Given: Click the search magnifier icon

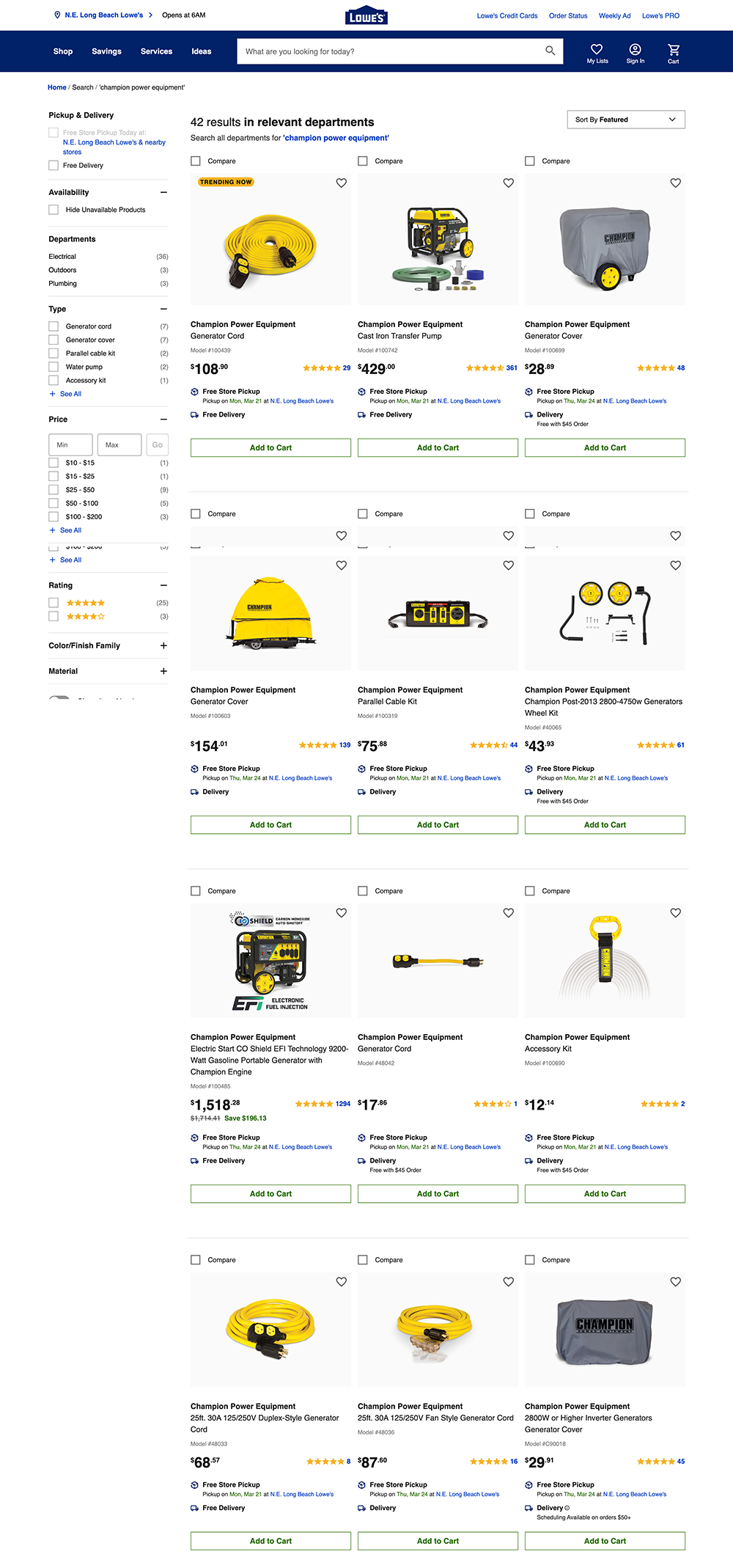Looking at the screenshot, I should pos(550,51).
